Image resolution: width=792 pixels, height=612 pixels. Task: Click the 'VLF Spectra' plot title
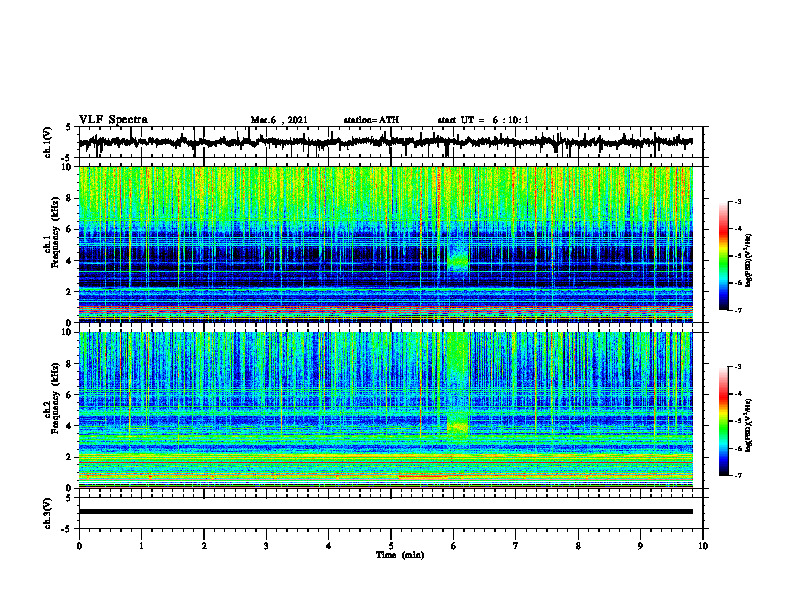point(113,120)
